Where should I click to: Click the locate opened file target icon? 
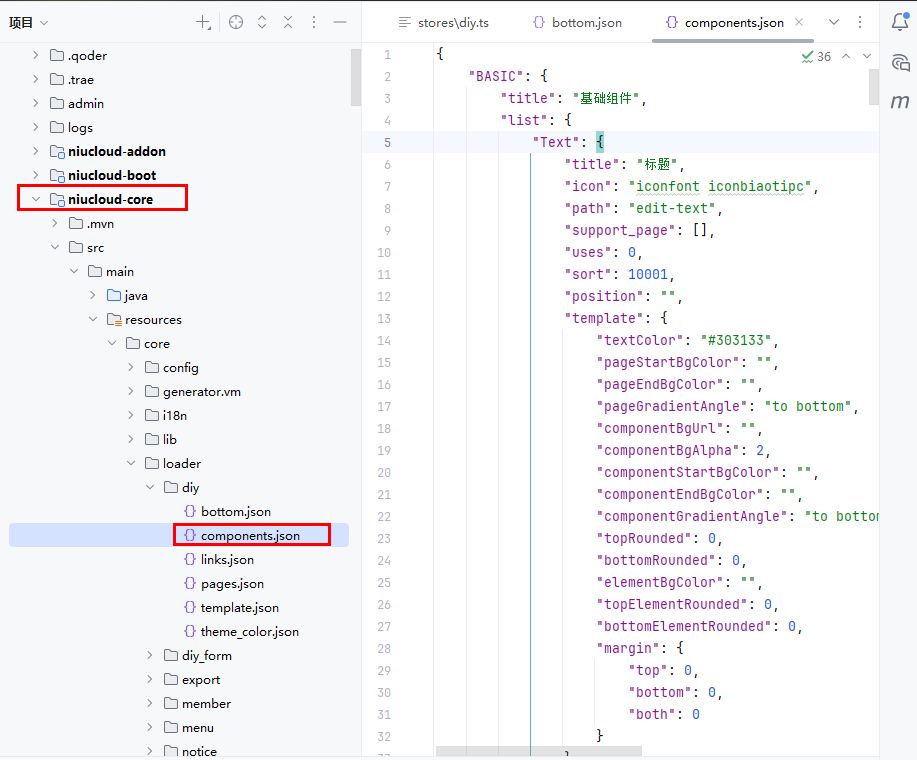pyautogui.click(x=236, y=22)
